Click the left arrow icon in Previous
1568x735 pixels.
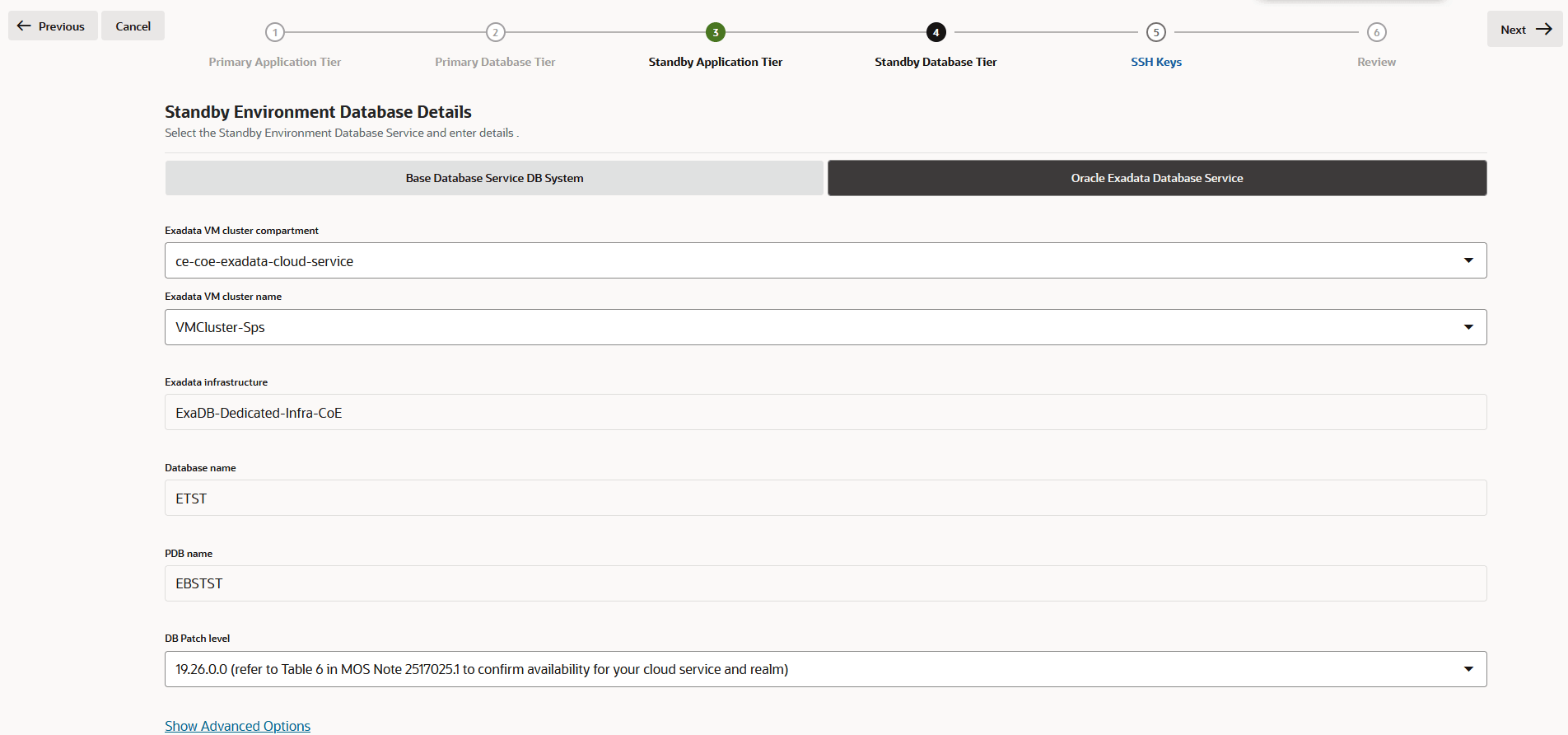(24, 26)
